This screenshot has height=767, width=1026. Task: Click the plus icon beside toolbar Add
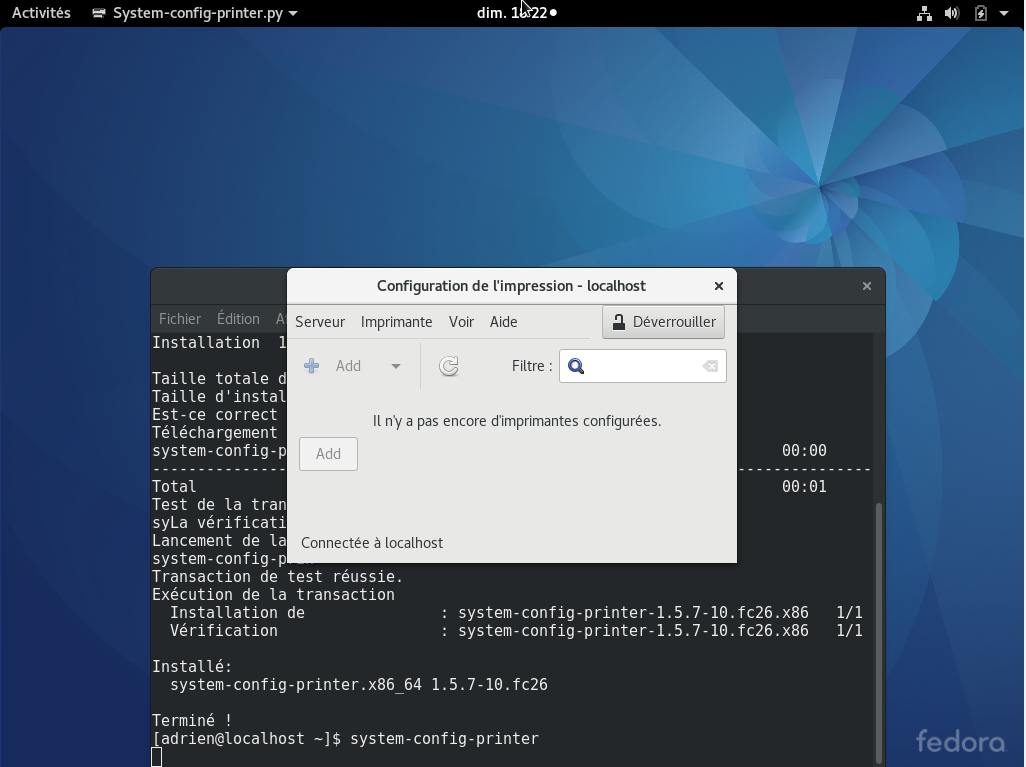[311, 366]
